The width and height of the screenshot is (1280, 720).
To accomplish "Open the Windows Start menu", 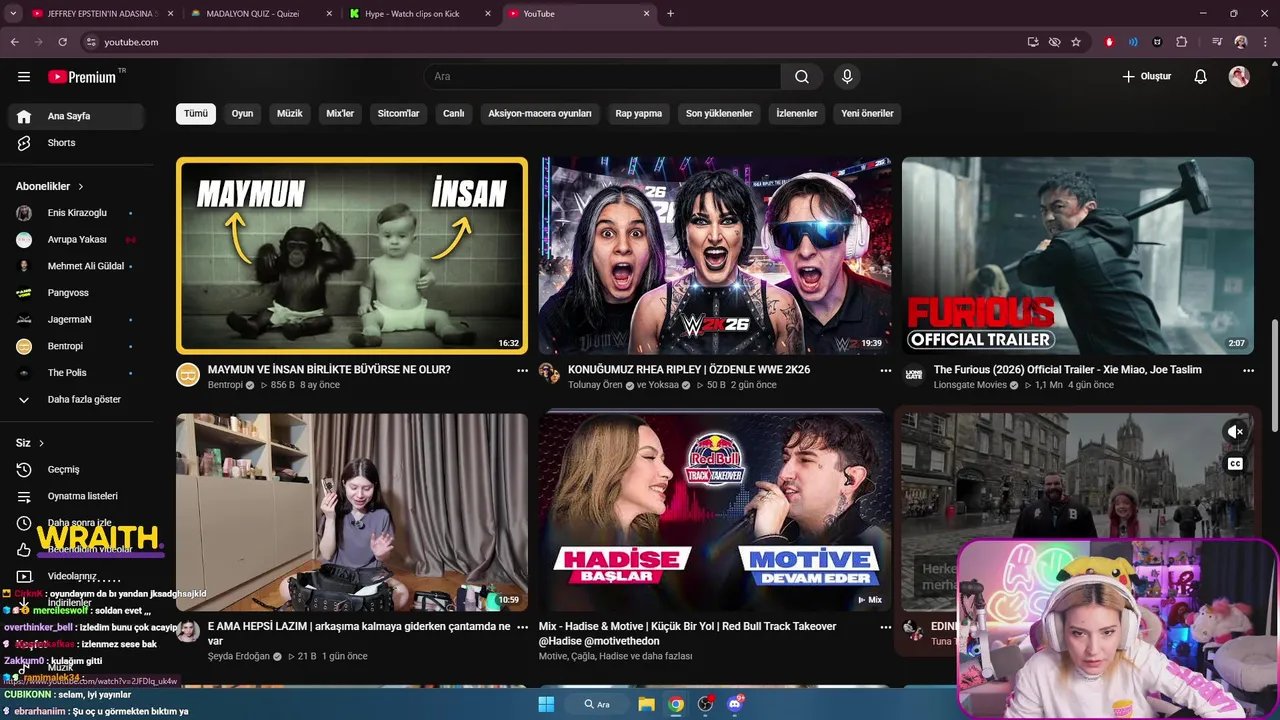I will click(x=546, y=704).
